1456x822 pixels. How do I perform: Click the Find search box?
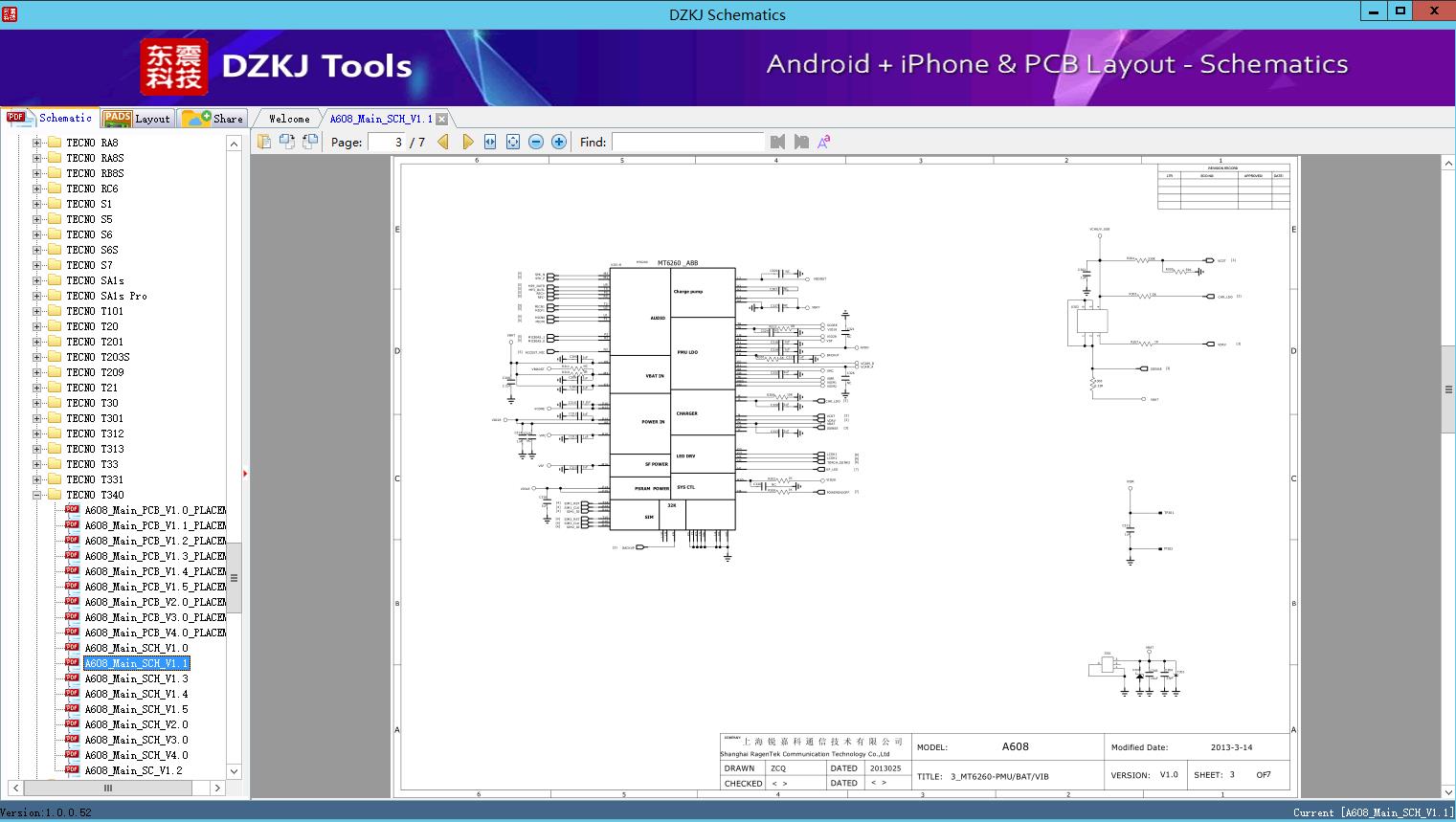pos(687,142)
